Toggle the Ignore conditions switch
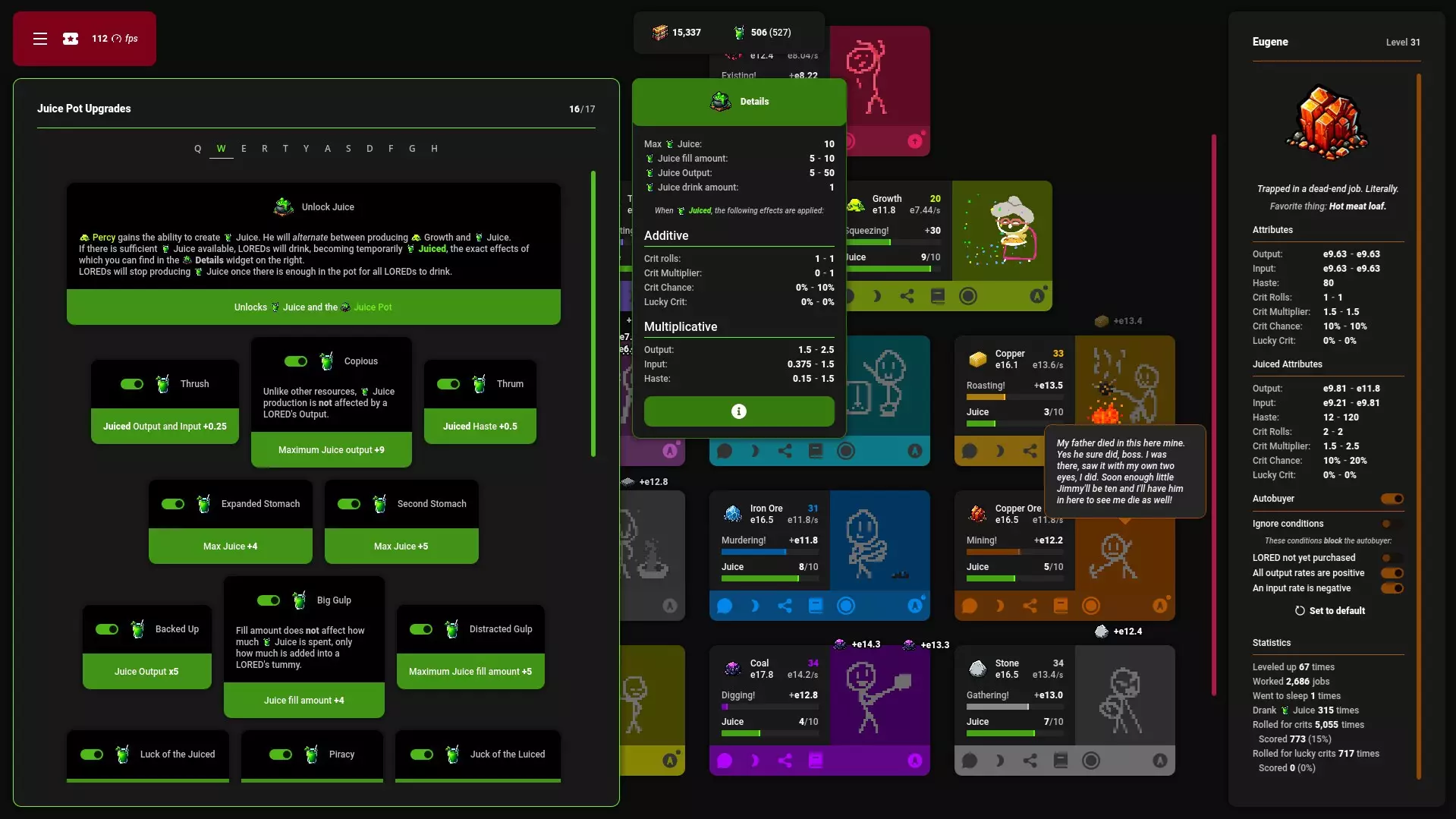 (1392, 524)
